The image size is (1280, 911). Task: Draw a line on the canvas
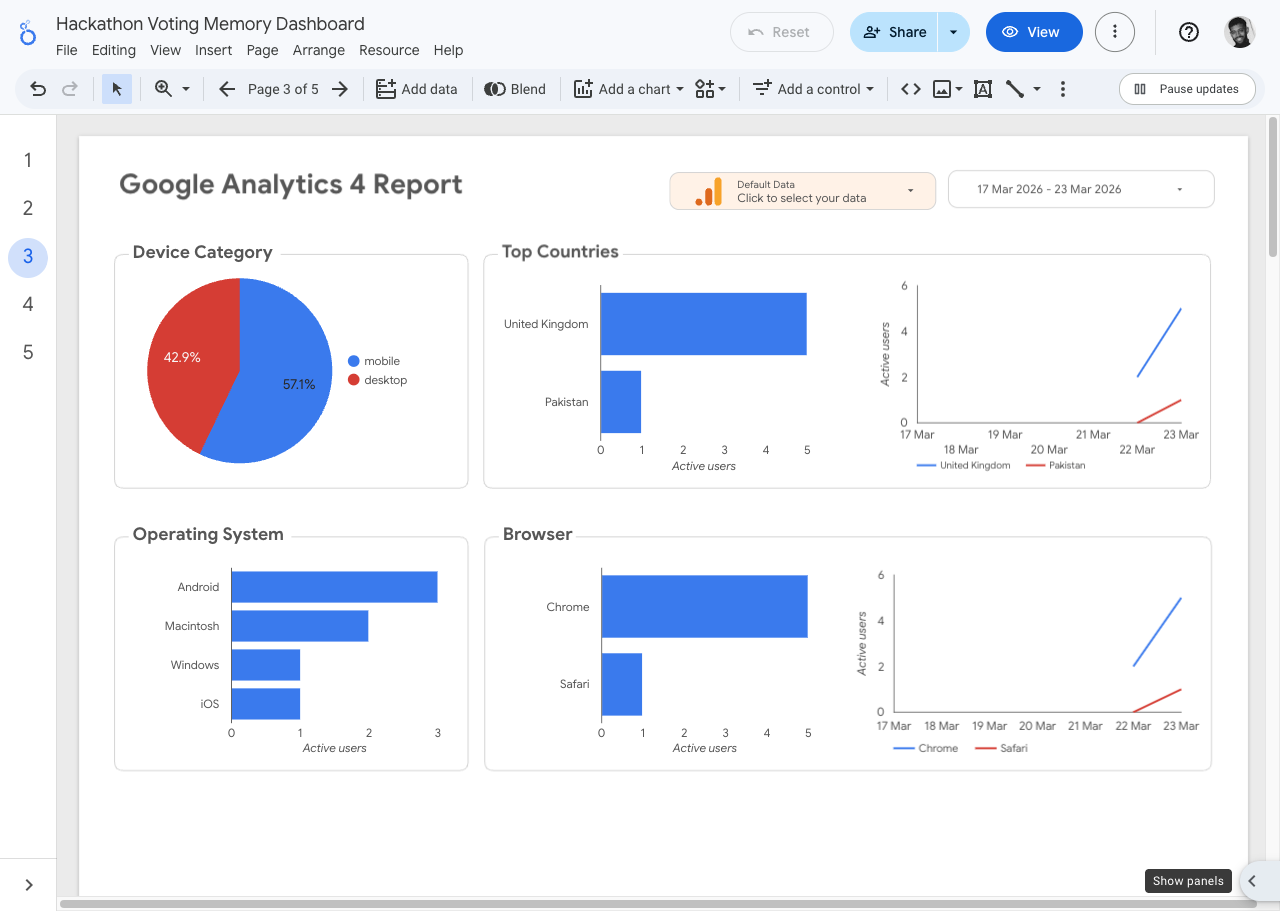[1014, 88]
